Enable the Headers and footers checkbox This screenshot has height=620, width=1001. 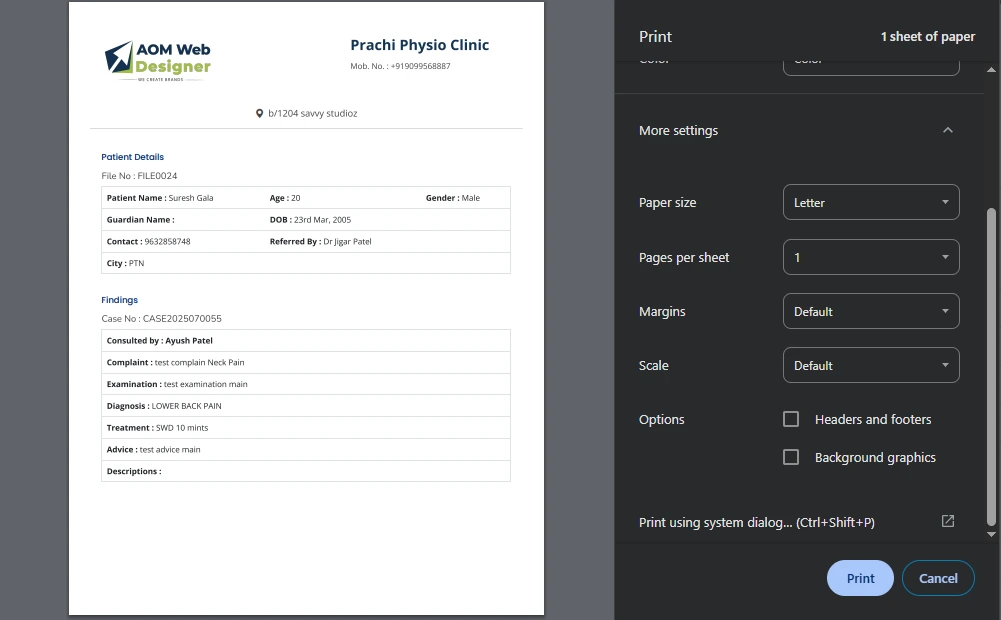[791, 420]
